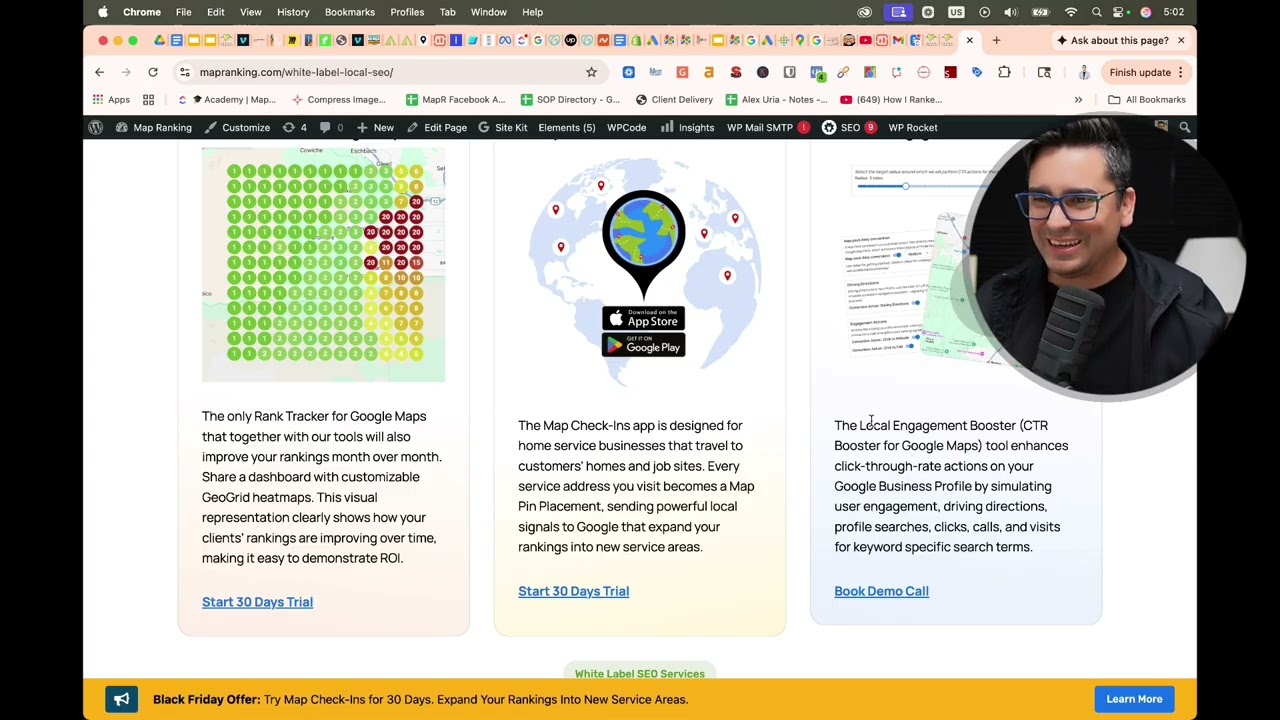Dismiss the Ask about this page prompt
The width and height of the screenshot is (1280, 720).
[x=1181, y=40]
